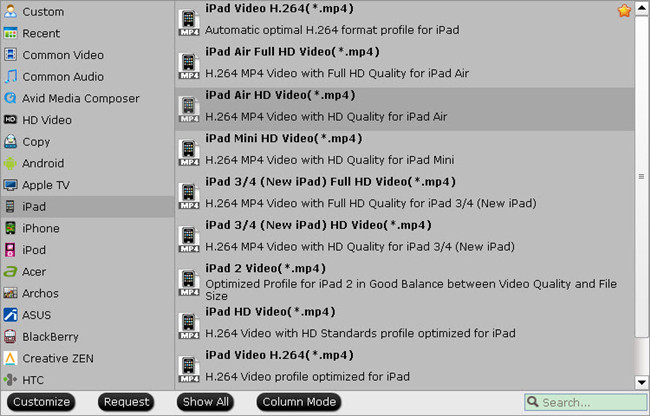Click the Acer logo icon

[x=10, y=271]
